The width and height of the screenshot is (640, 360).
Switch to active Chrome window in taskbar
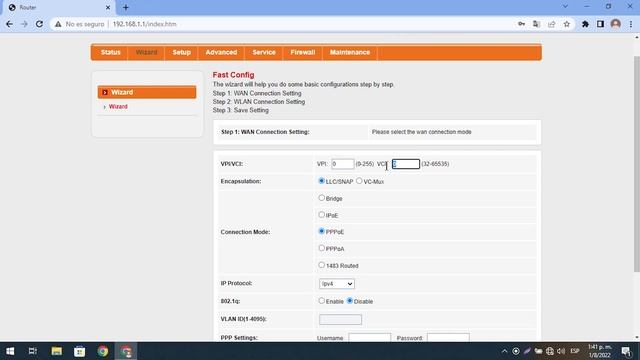pyautogui.click(x=126, y=351)
